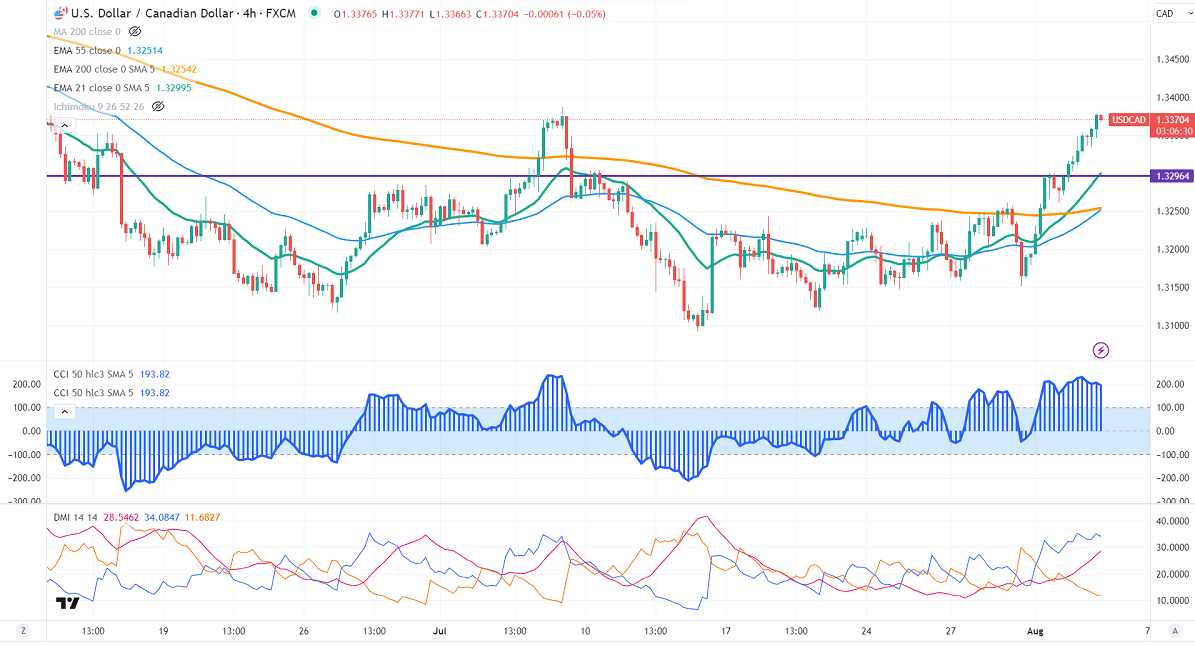
Task: Click the 1.31500 price scale label
Action: [1172, 287]
